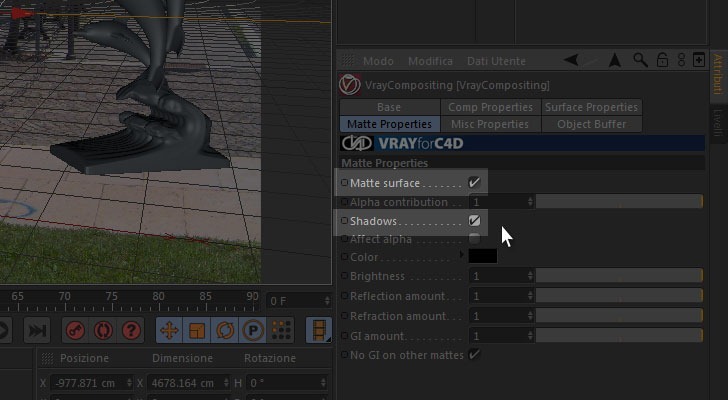Viewport: 728px width, 400px height.
Task: Click the red key record keyframe icon
Action: pos(75,330)
